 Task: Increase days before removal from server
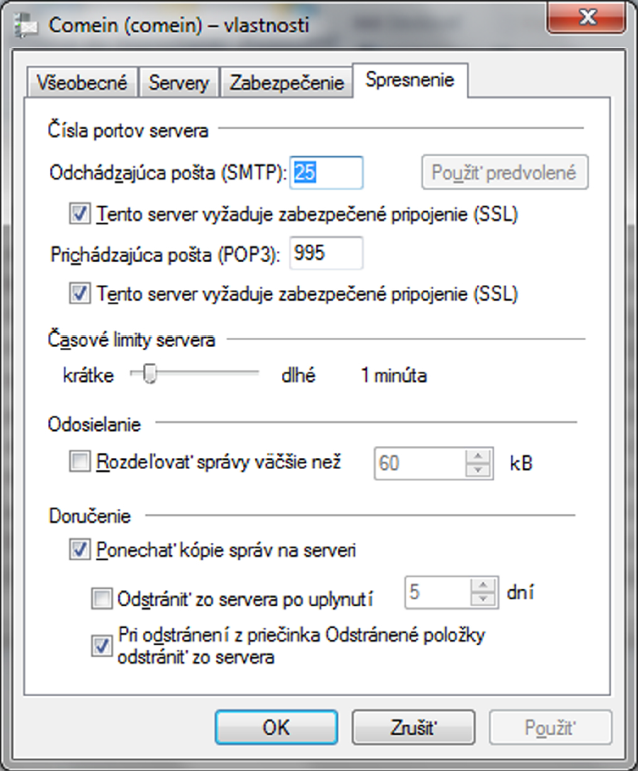(483, 585)
